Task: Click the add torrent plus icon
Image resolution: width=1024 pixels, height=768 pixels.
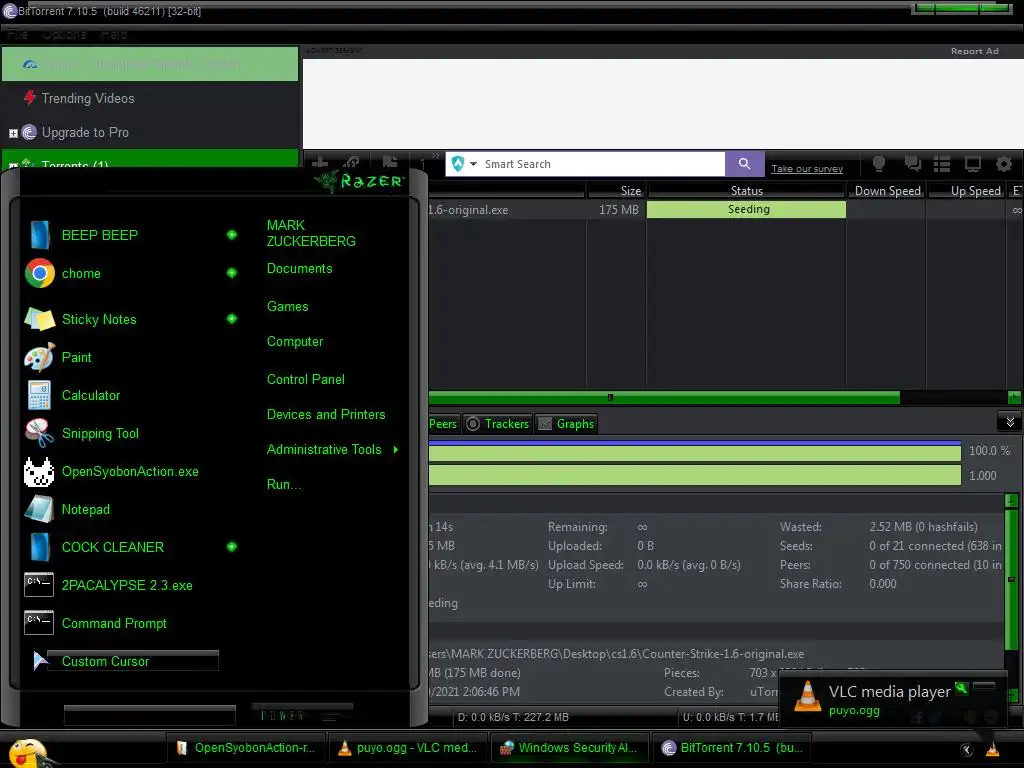Action: click(320, 163)
